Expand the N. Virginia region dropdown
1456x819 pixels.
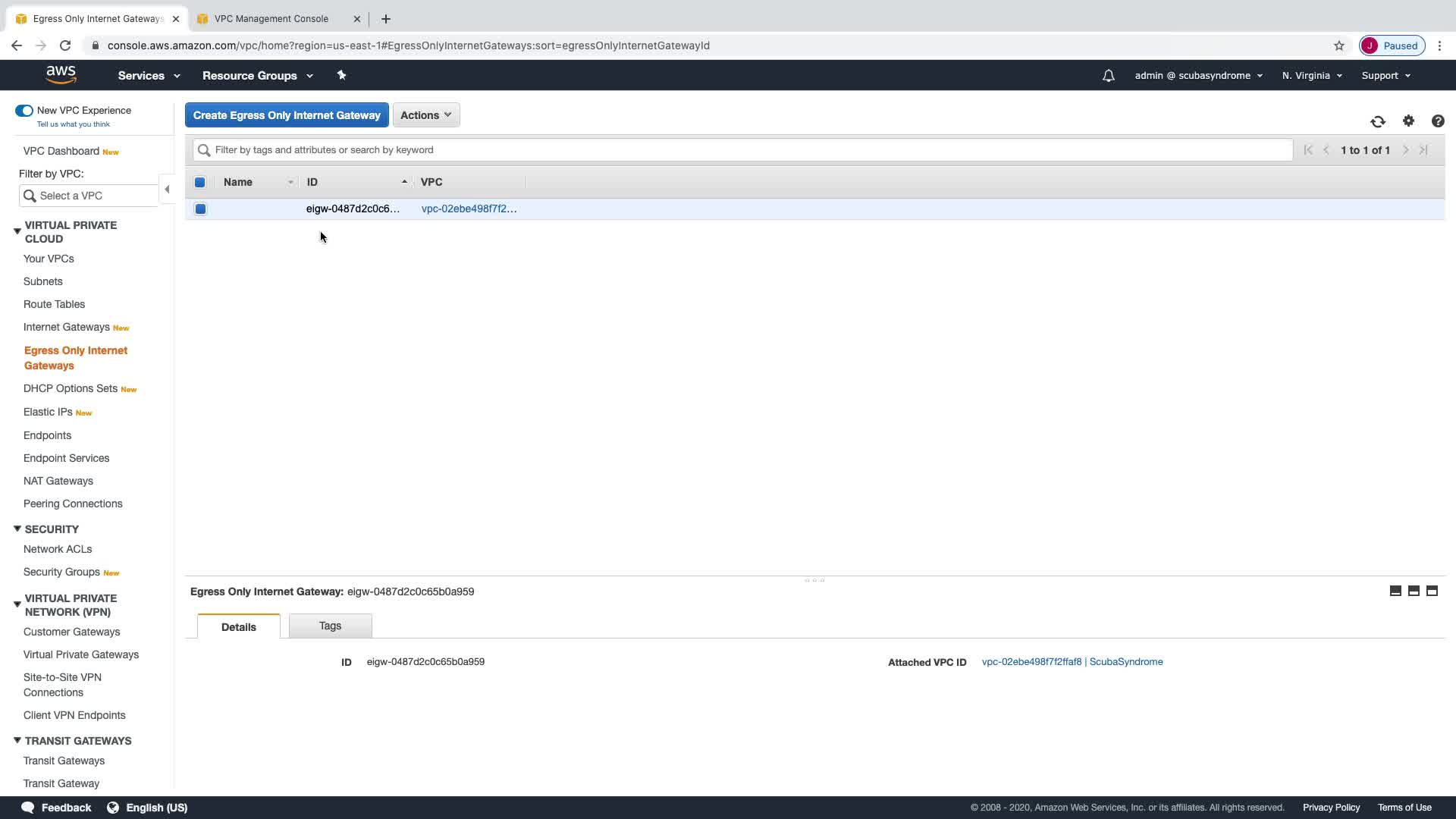point(1312,76)
